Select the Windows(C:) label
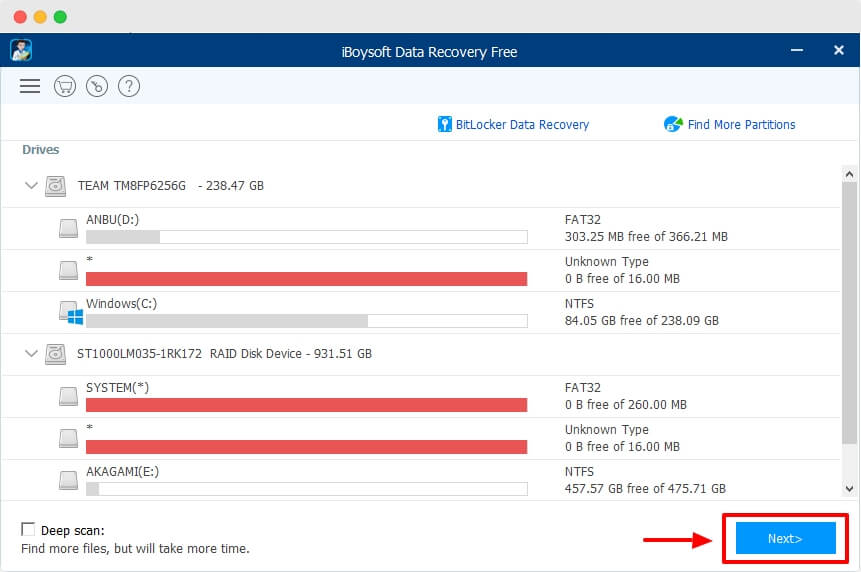 pyautogui.click(x=121, y=304)
